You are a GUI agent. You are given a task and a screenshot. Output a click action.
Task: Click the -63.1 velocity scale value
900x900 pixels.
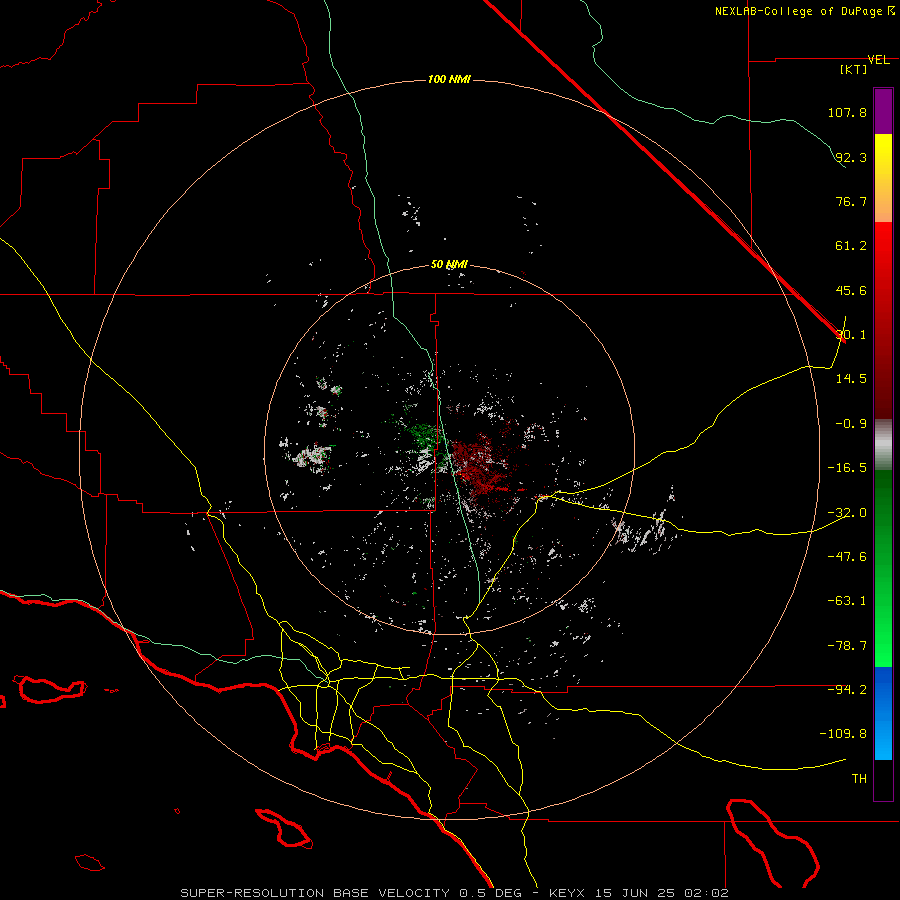click(847, 601)
